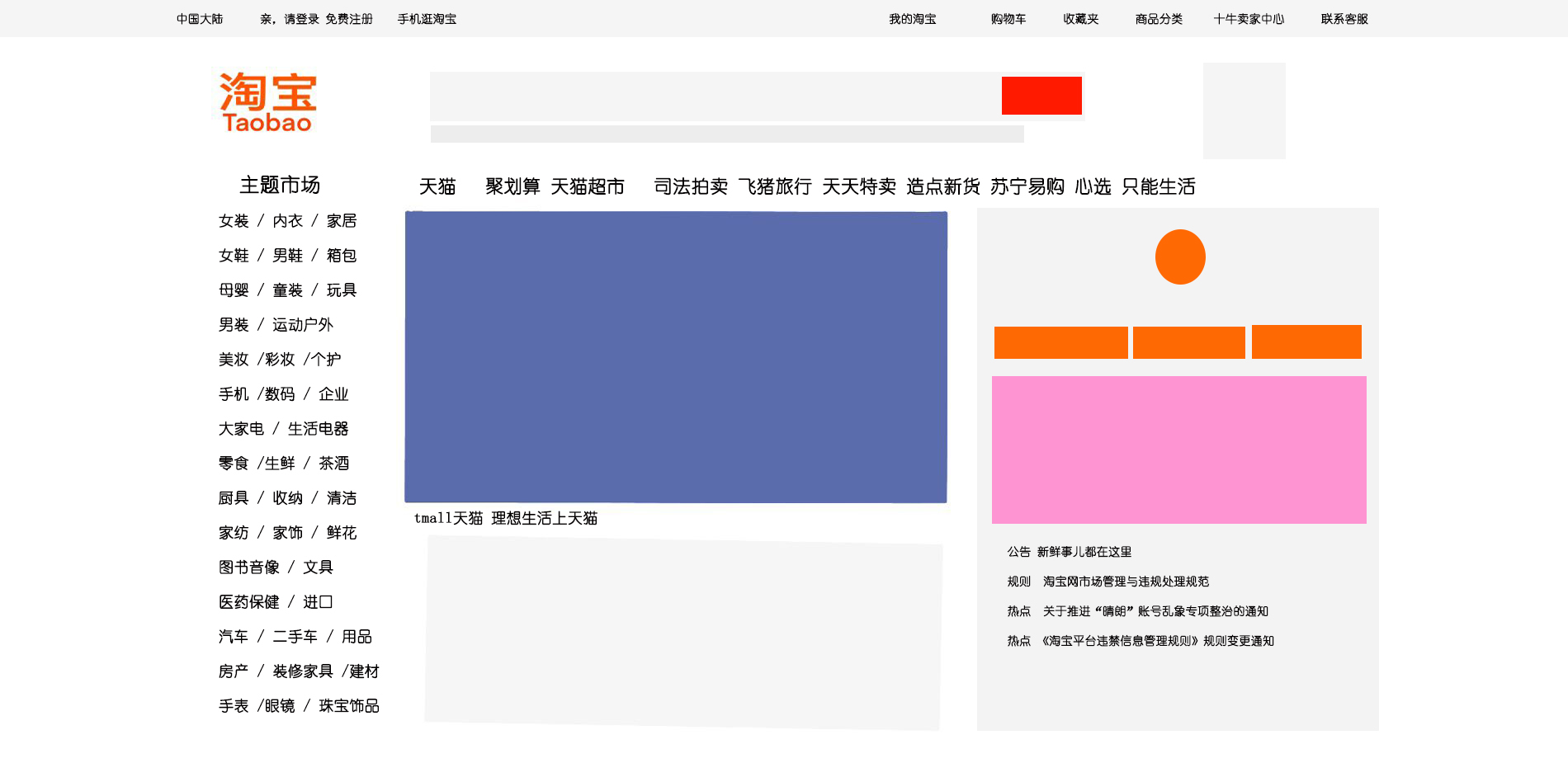Viewport: 1568px width, 777px height.
Task: Open the 零食 category
Action: (x=234, y=464)
